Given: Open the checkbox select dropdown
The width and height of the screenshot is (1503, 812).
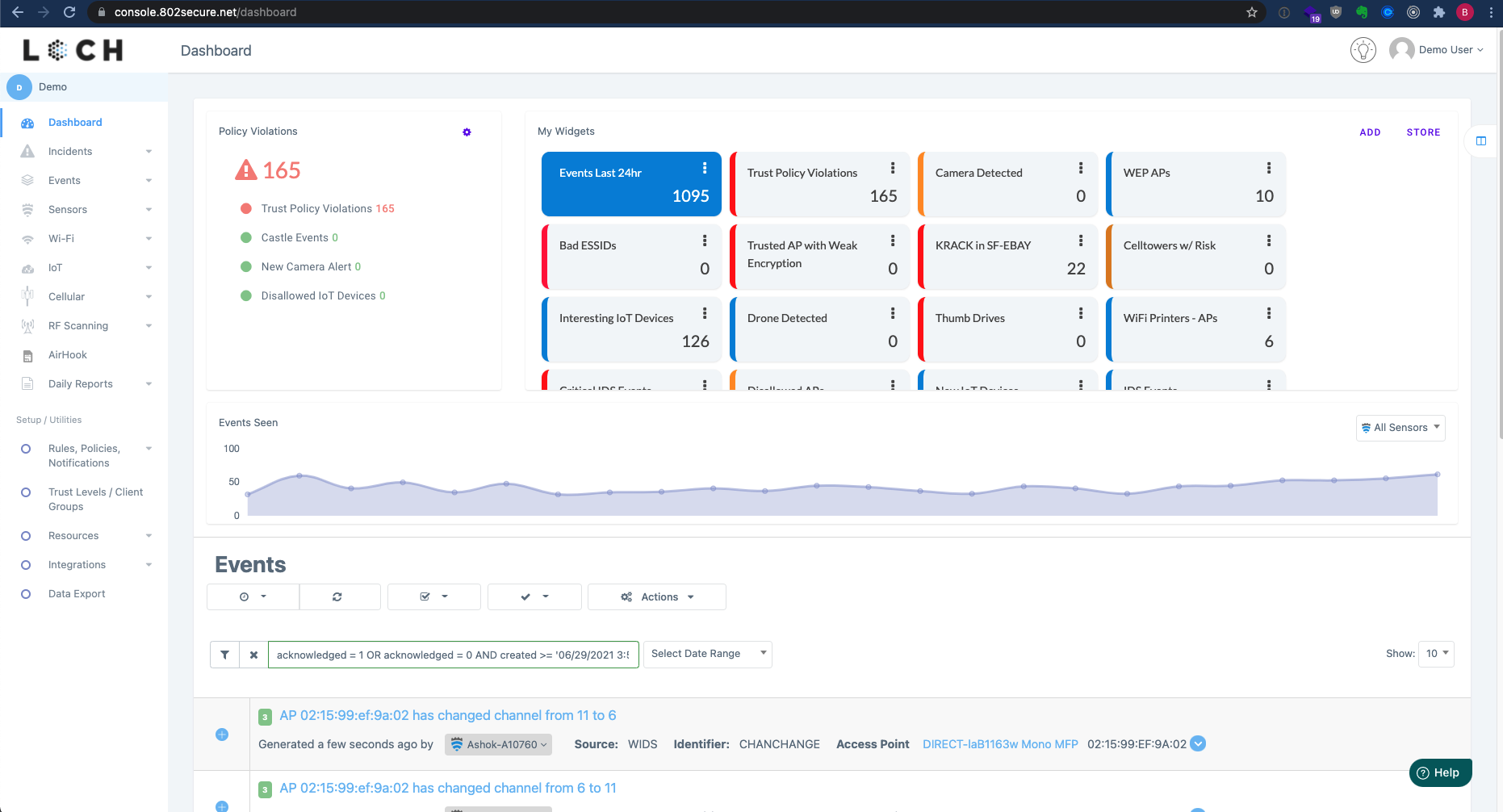Looking at the screenshot, I should (x=434, y=597).
